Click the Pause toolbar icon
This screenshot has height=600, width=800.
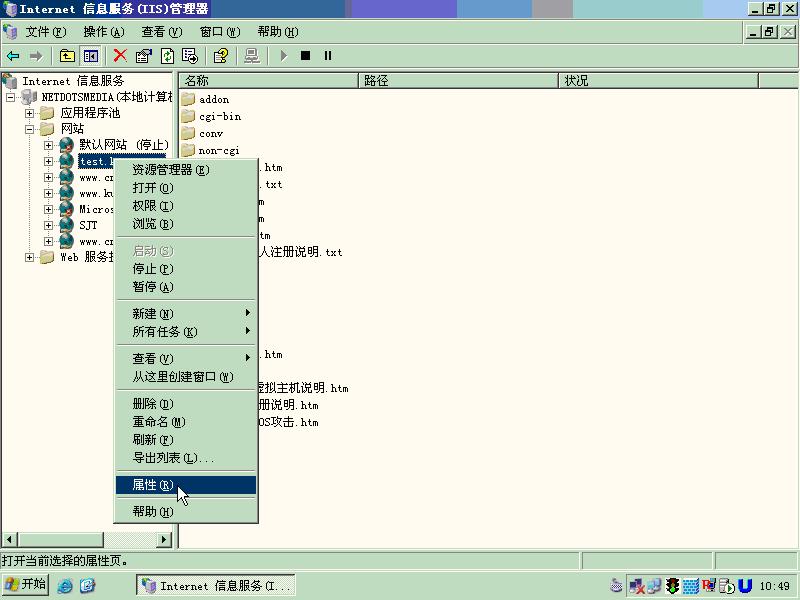click(x=327, y=56)
